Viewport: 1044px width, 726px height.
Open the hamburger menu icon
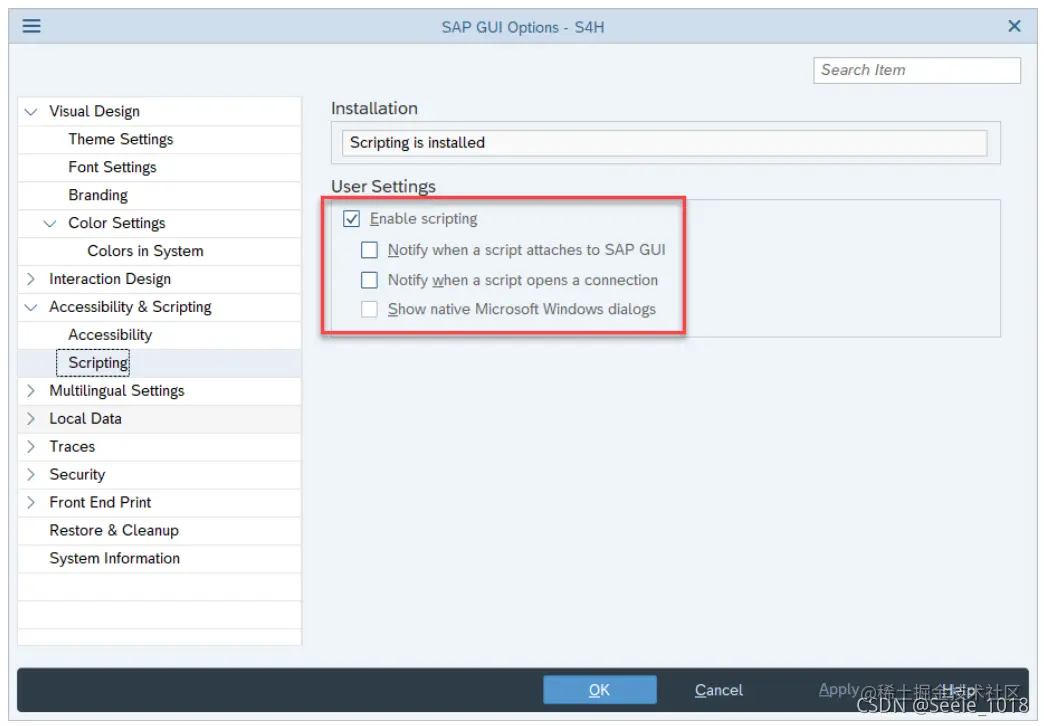pos(31,26)
